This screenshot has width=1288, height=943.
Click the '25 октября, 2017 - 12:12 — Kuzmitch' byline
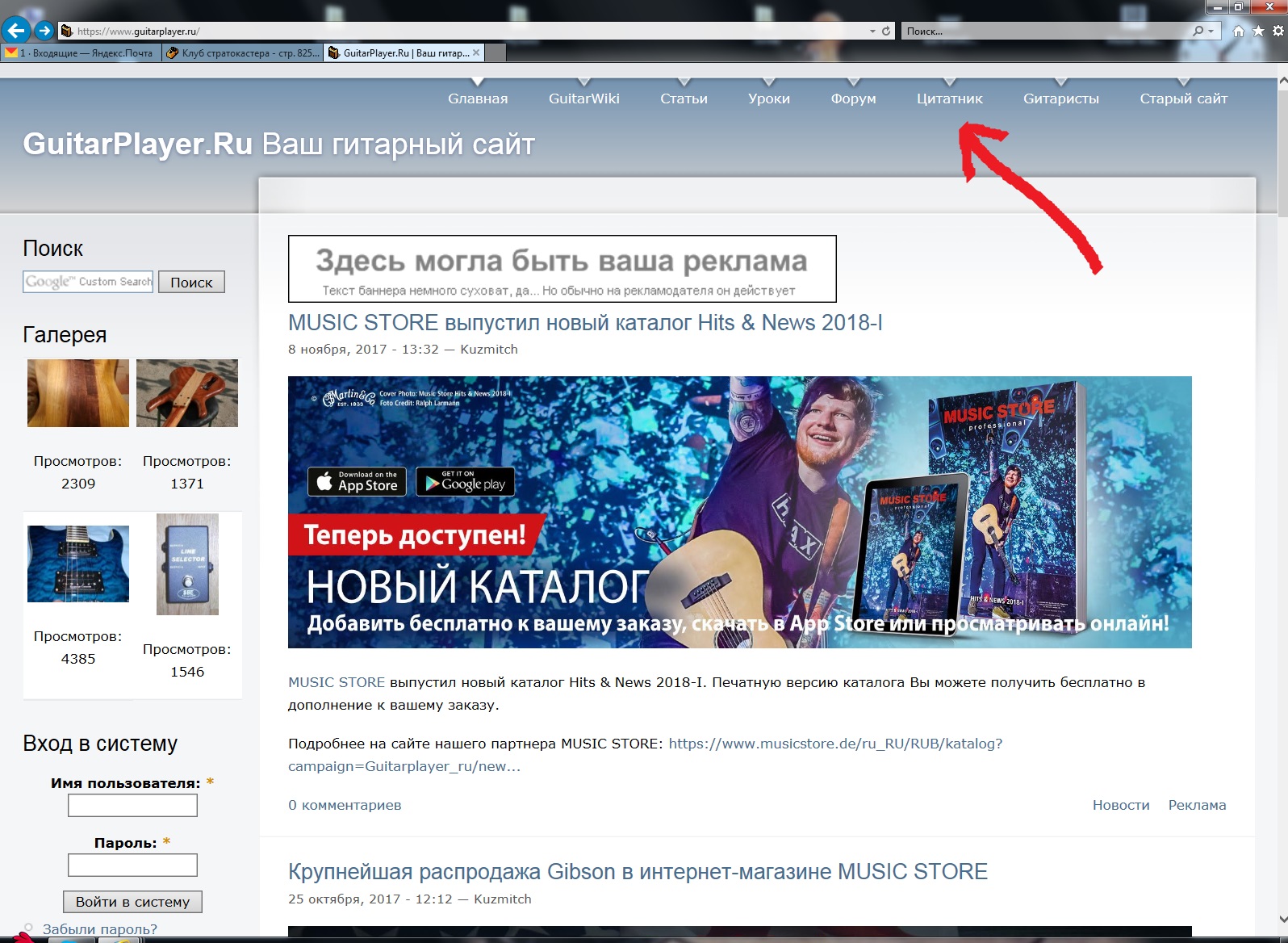[410, 899]
